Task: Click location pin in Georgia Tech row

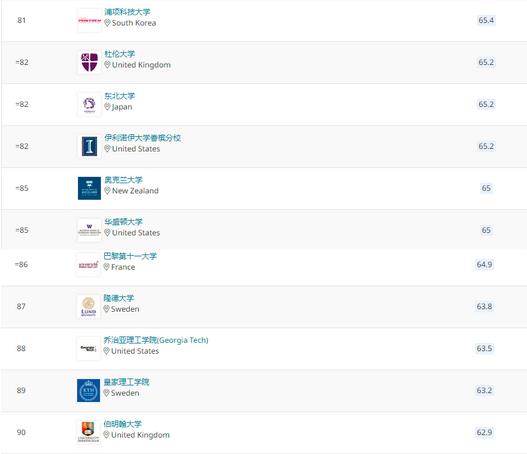Action: pos(107,351)
